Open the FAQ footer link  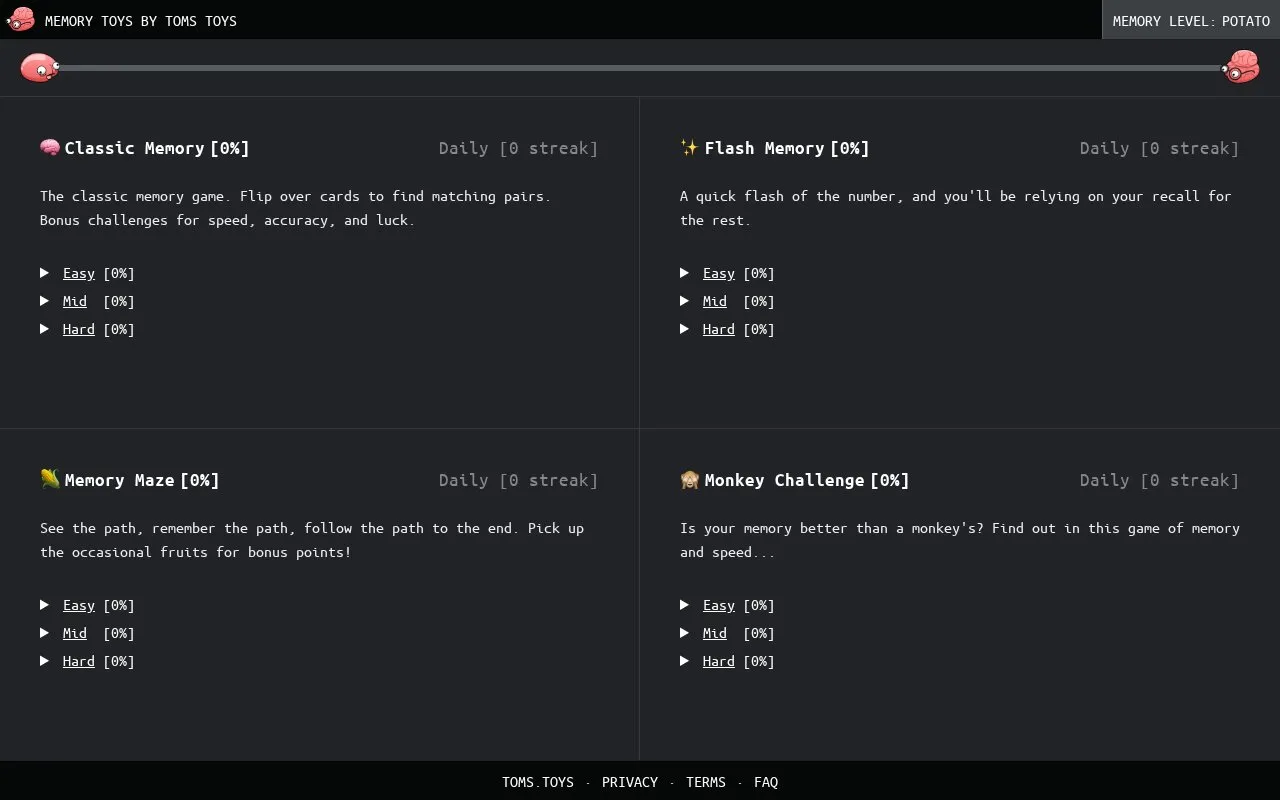pos(766,782)
